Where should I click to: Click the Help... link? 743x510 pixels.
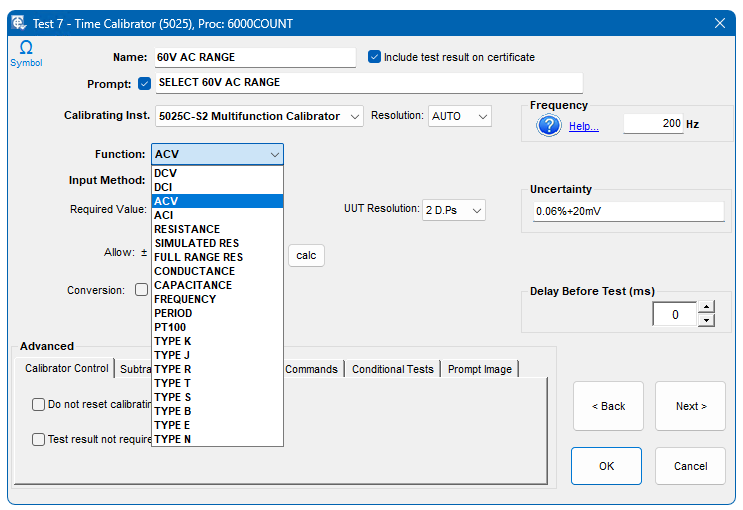tap(583, 126)
